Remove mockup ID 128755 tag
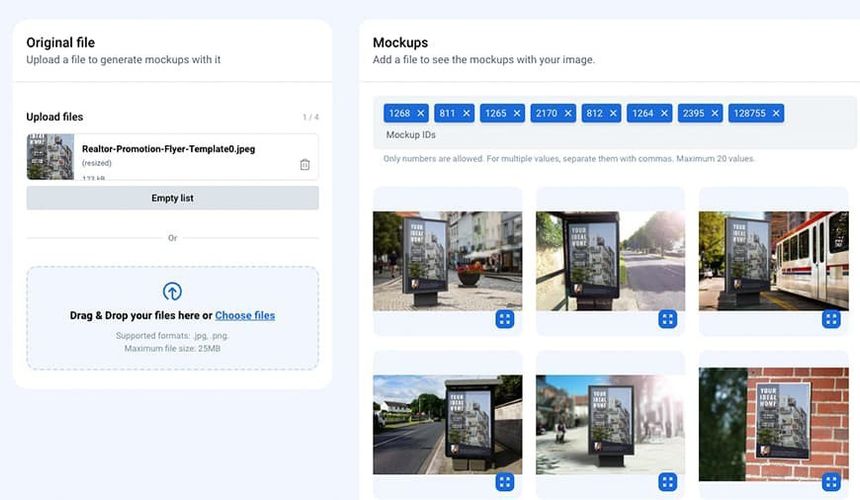Image resolution: width=860 pixels, height=500 pixels. coord(776,113)
